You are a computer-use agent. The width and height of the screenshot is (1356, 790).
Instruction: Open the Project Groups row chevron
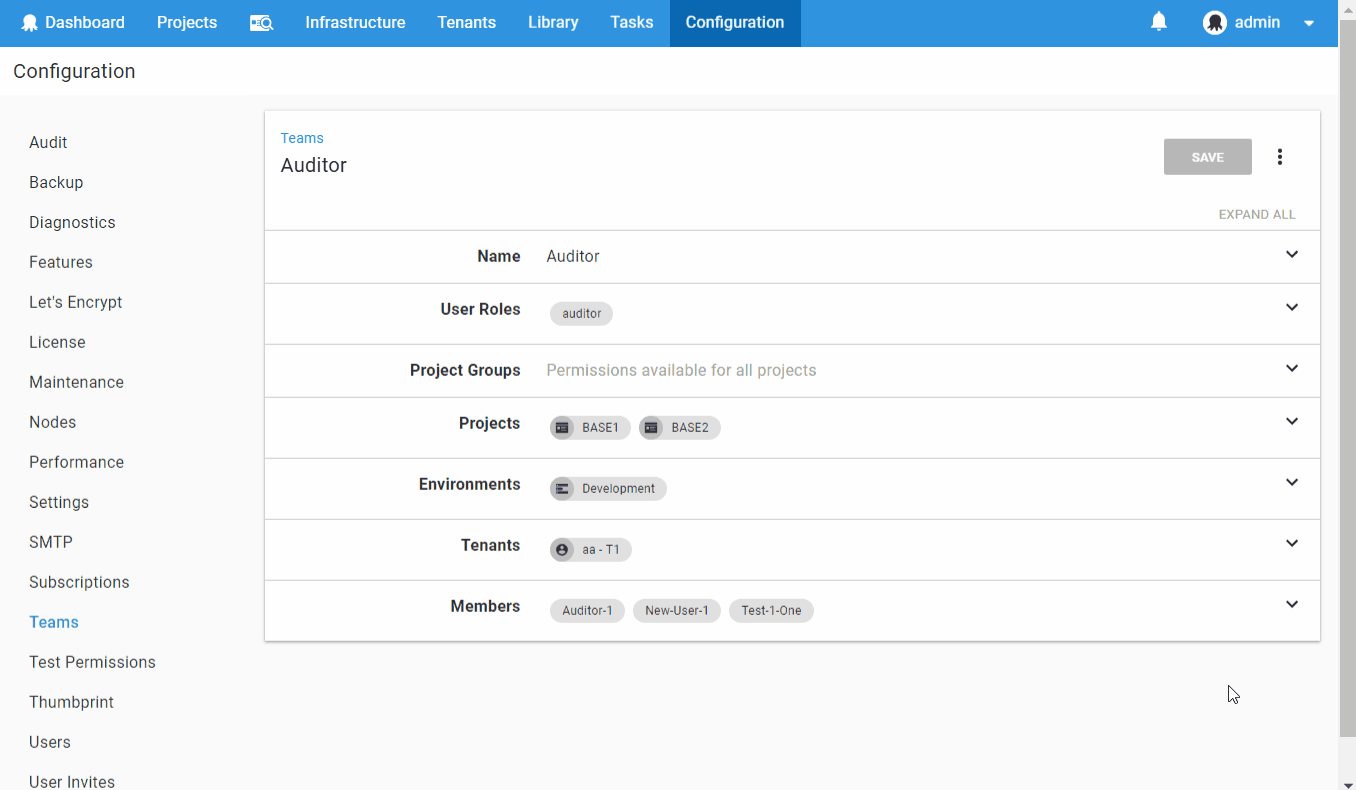click(1291, 368)
